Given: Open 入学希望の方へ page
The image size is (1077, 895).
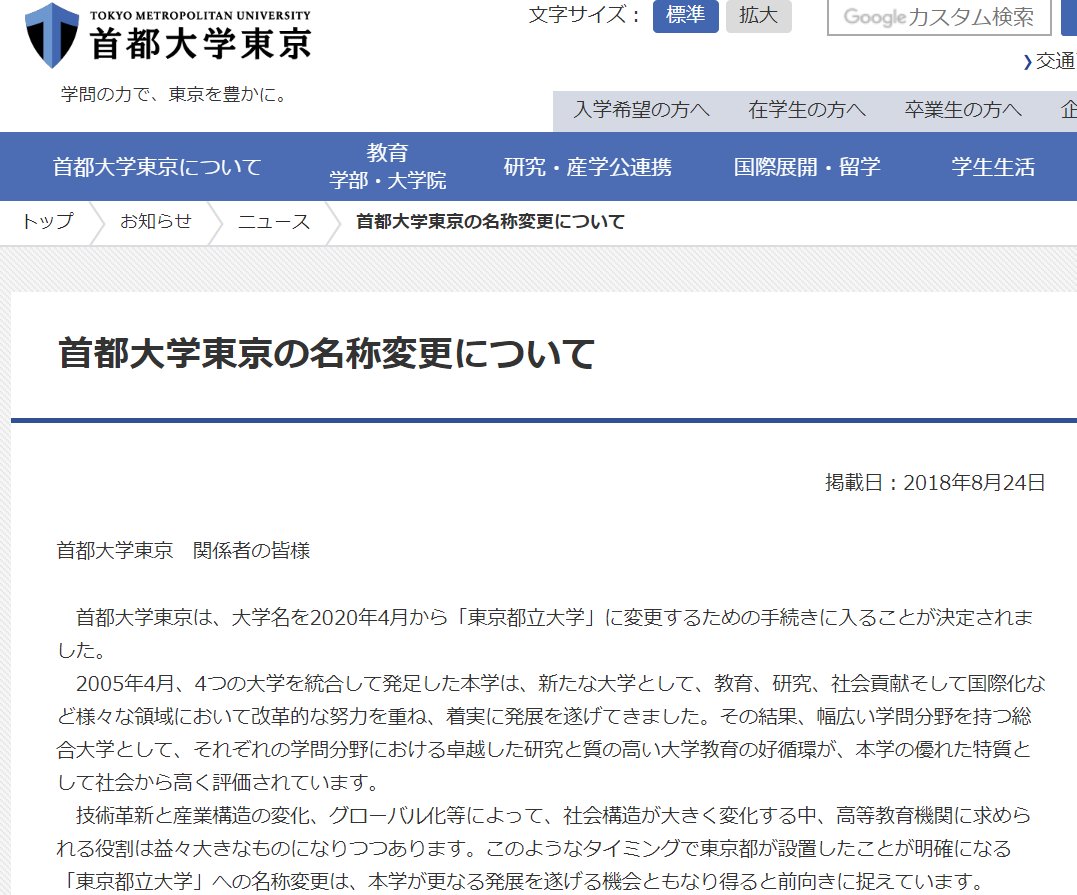Looking at the screenshot, I should [x=642, y=110].
